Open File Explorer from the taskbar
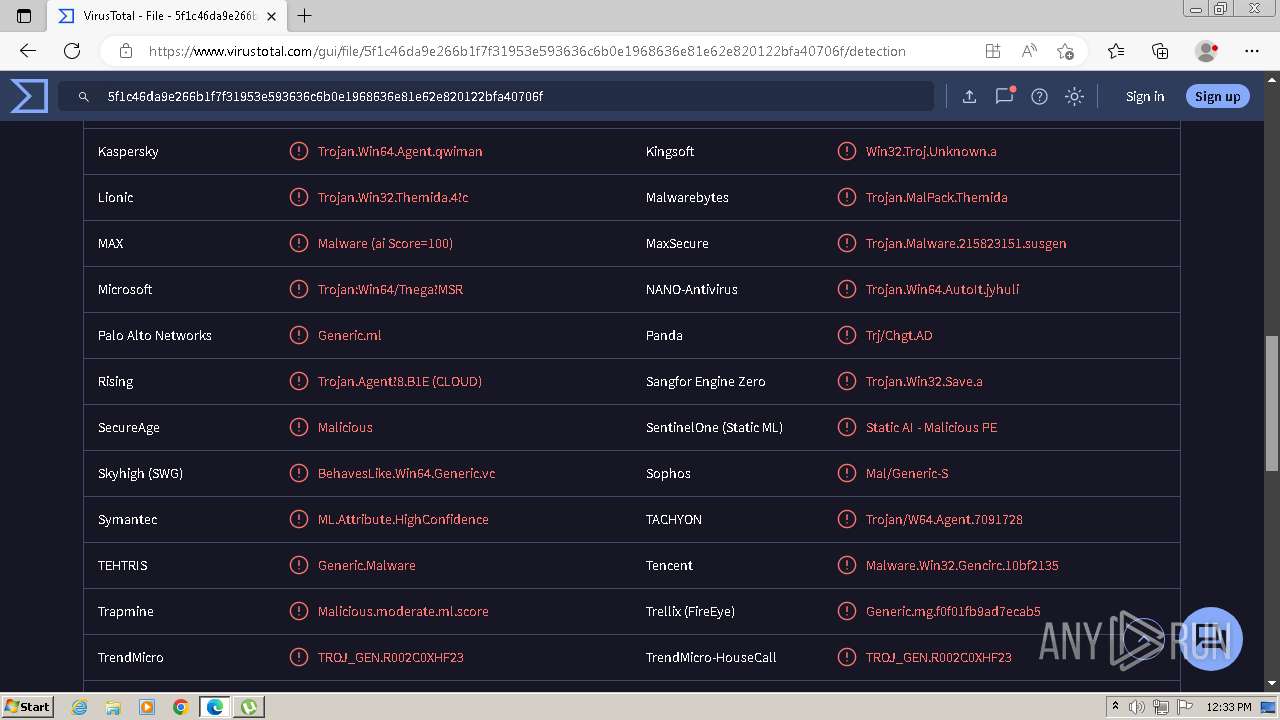This screenshot has height=720, width=1280. (113, 707)
